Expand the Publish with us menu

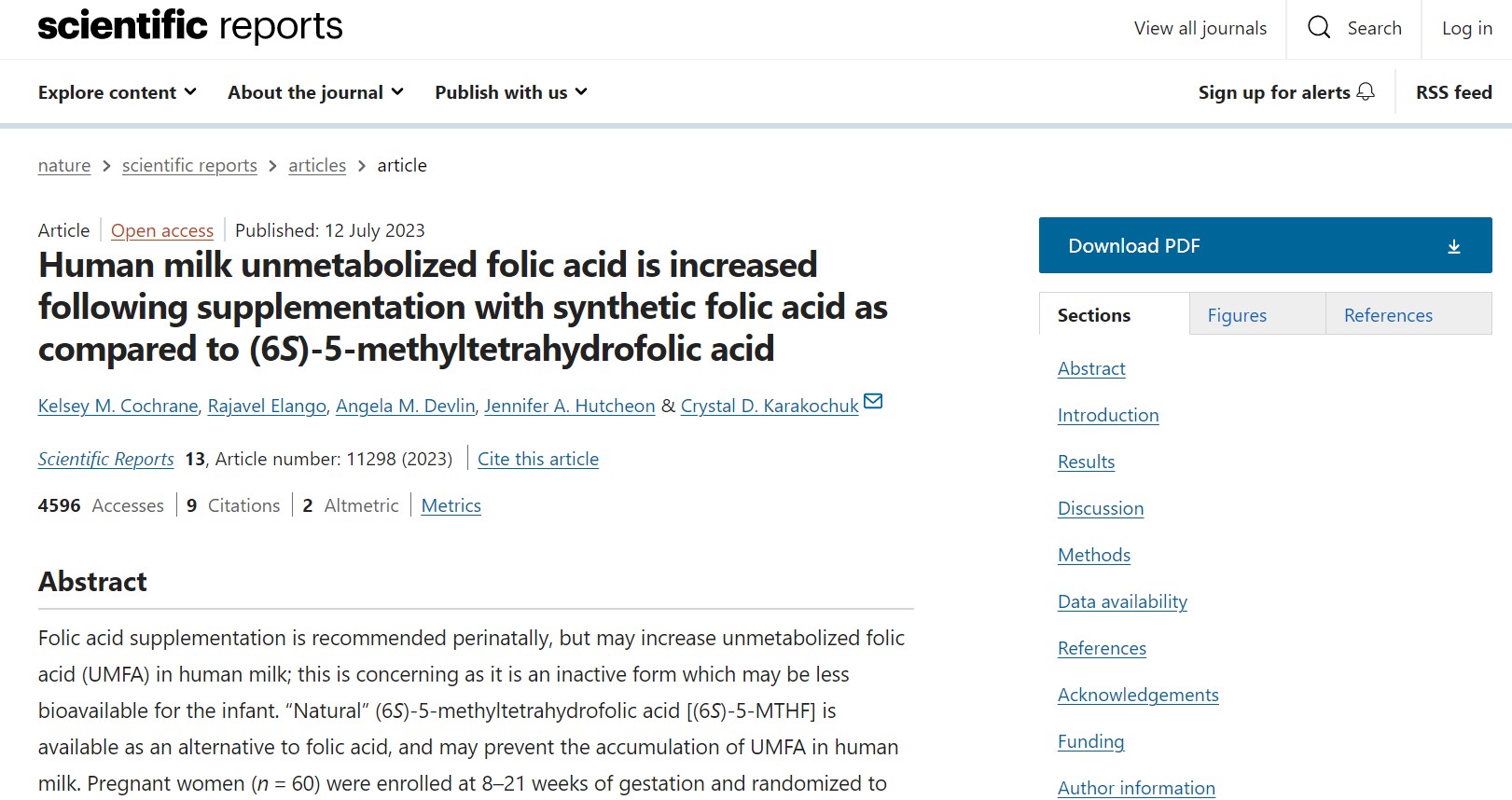pos(511,92)
